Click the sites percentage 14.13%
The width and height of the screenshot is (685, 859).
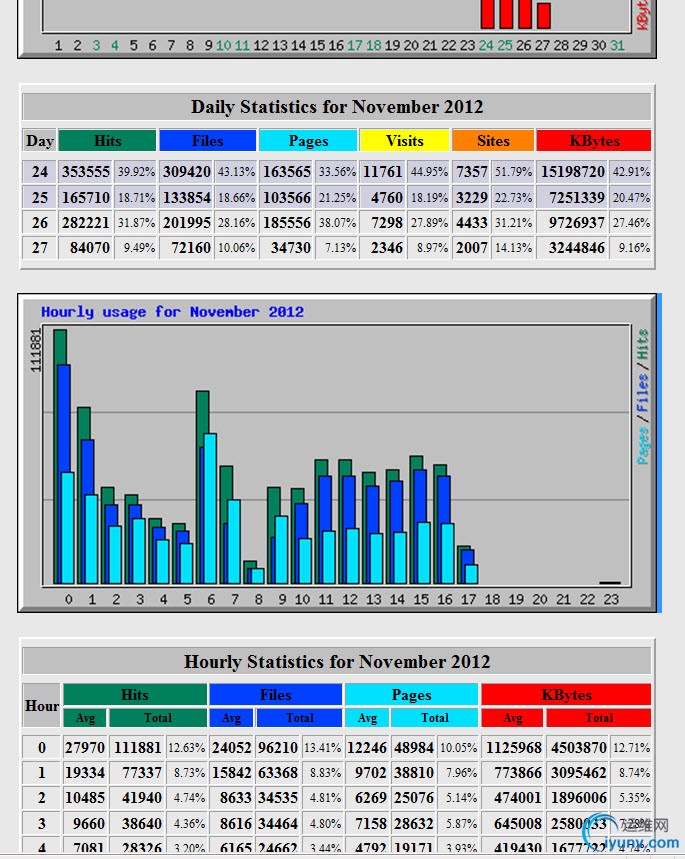(x=513, y=248)
